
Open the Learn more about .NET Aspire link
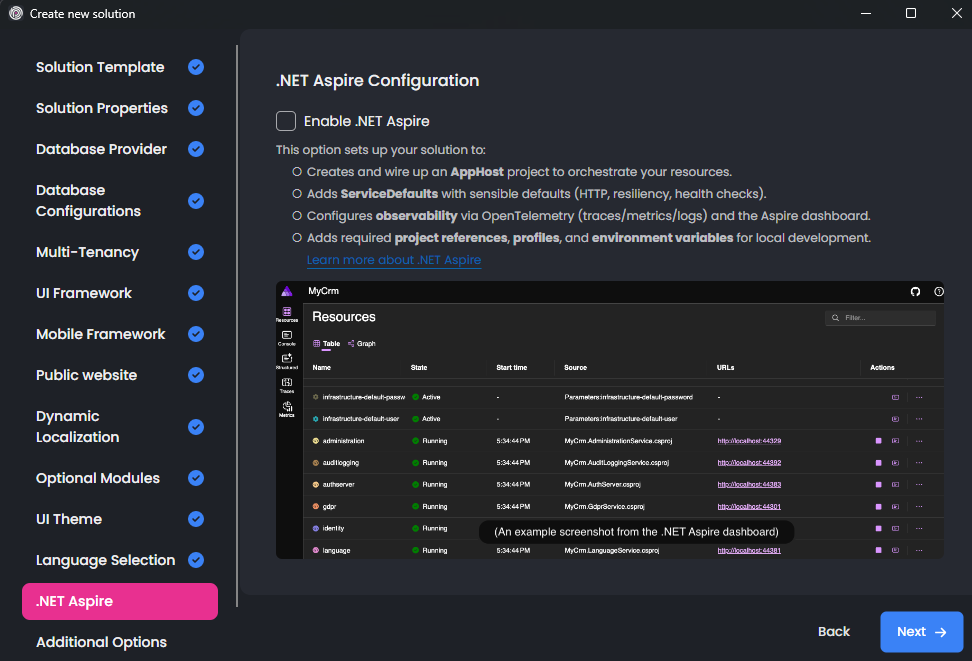pyautogui.click(x=393, y=260)
